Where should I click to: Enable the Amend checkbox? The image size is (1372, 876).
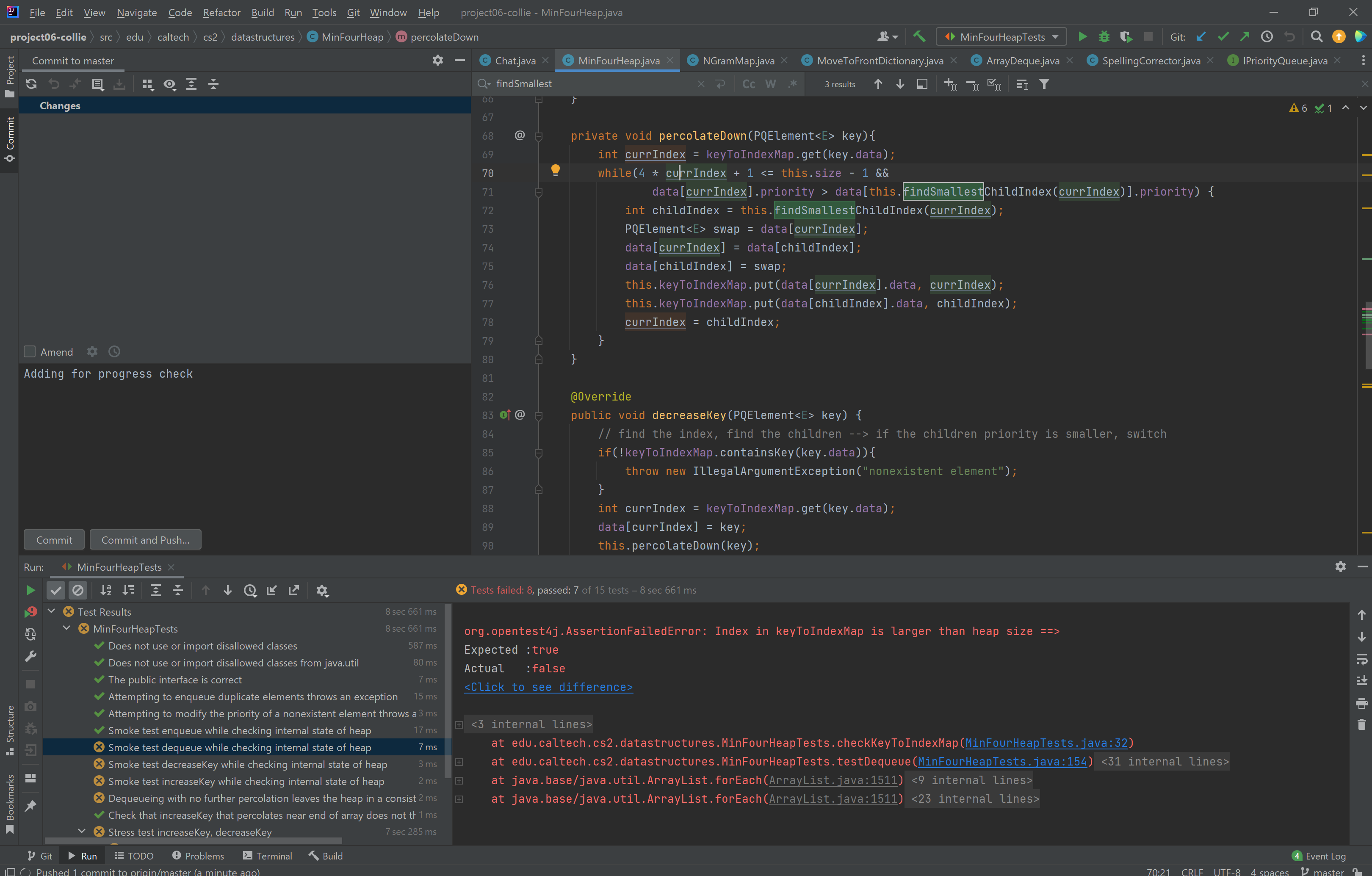pyautogui.click(x=30, y=351)
